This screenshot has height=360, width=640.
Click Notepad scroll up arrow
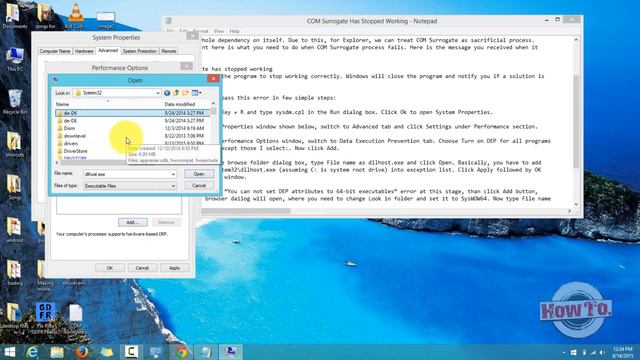[x=576, y=40]
